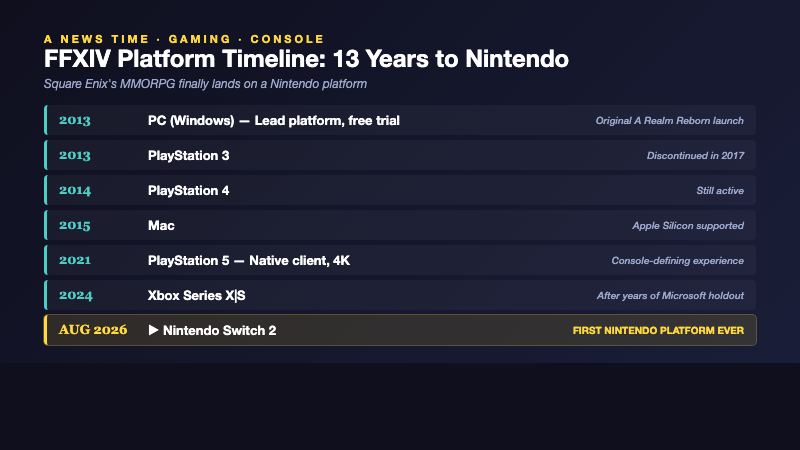800x450 pixels.
Task: Click the 'Discontinued in 2017' note
Action: [695, 156]
